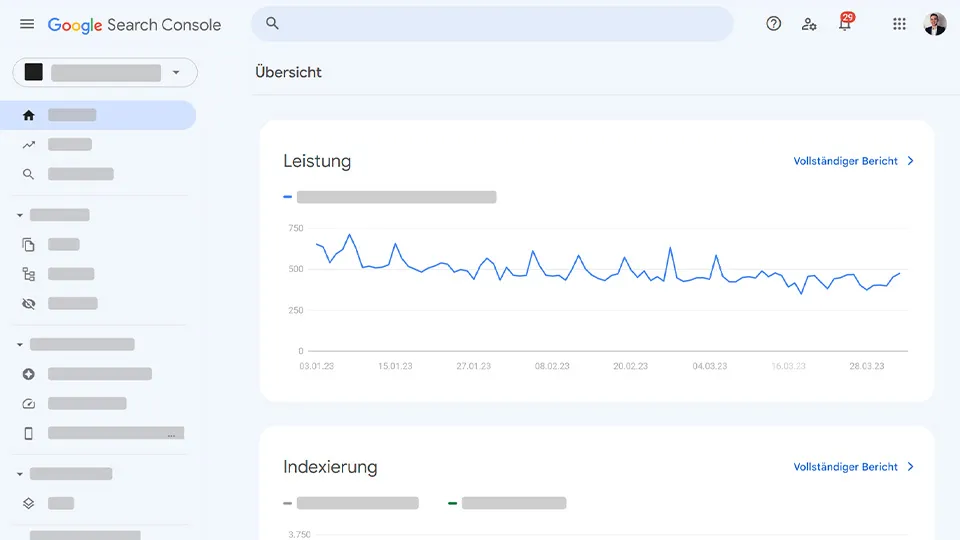
Task: Open the notifications bell with badge 29
Action: point(846,23)
